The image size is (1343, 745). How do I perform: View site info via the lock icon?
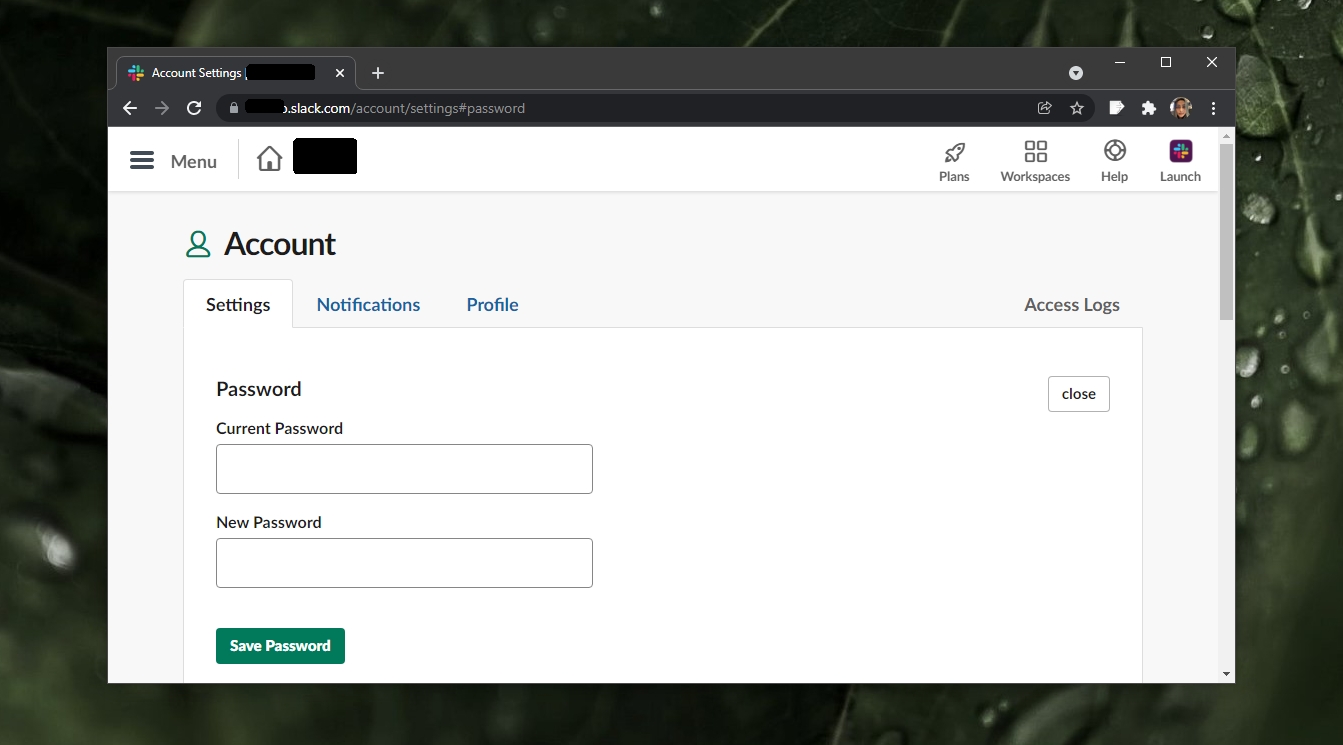[234, 108]
